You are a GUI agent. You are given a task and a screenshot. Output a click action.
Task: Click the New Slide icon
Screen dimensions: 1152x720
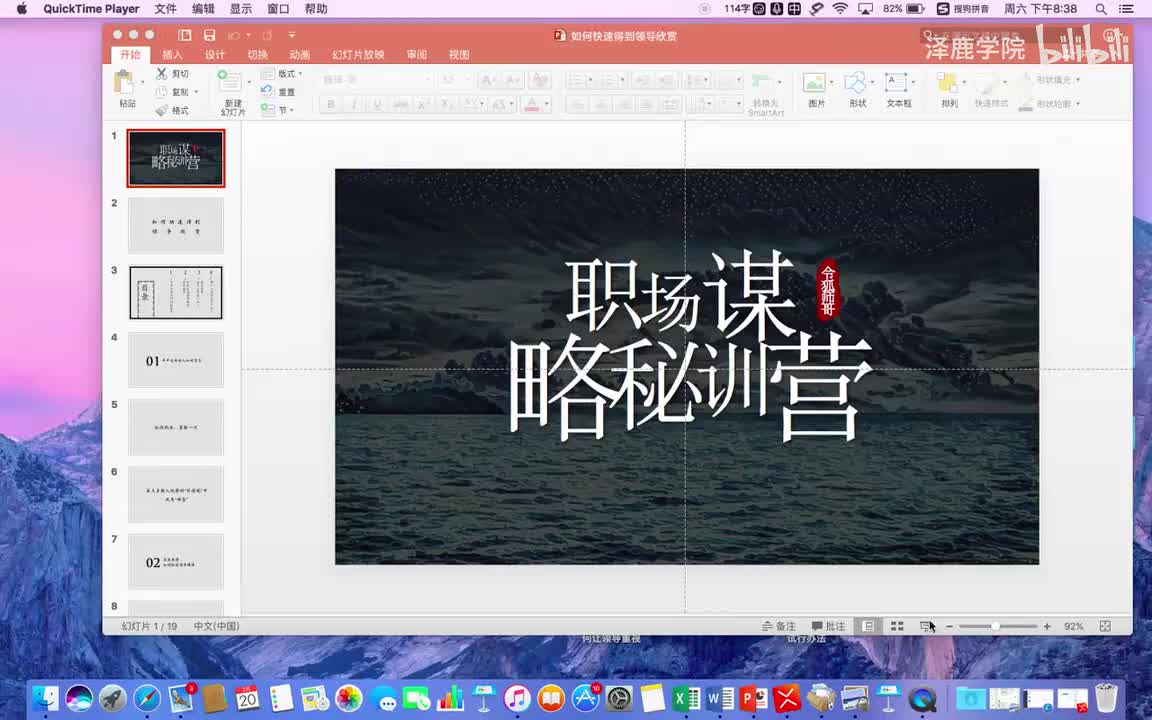point(229,81)
